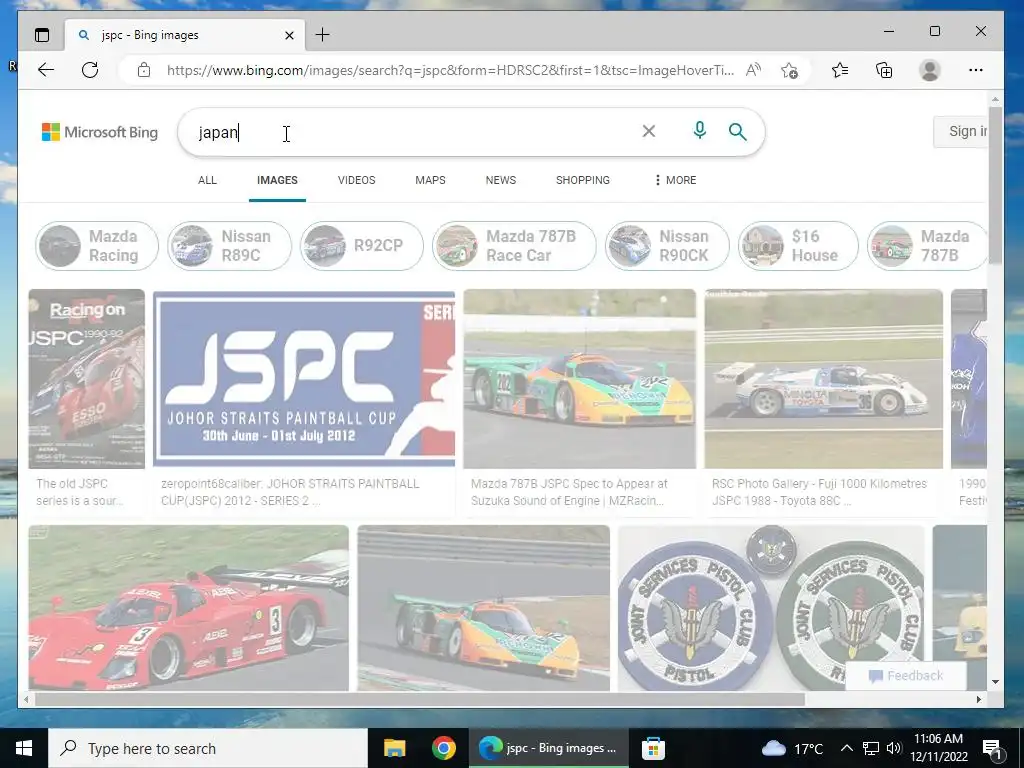
Task: Show hidden system tray icons
Action: [846, 748]
